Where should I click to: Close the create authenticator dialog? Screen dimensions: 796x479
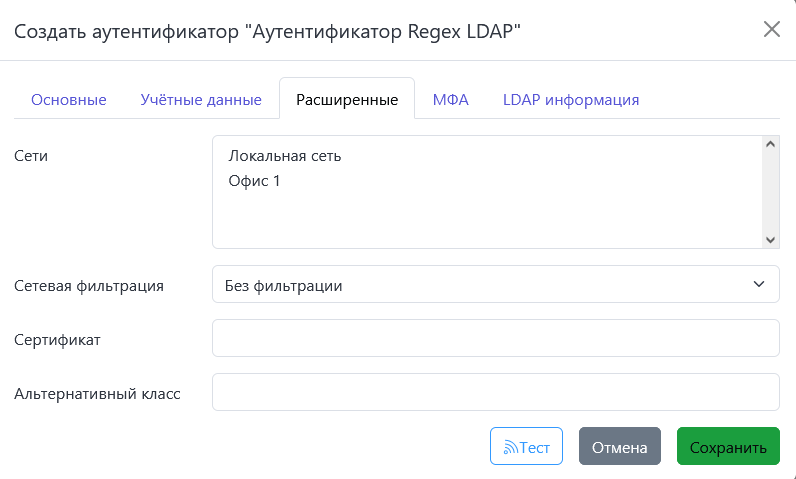(771, 29)
